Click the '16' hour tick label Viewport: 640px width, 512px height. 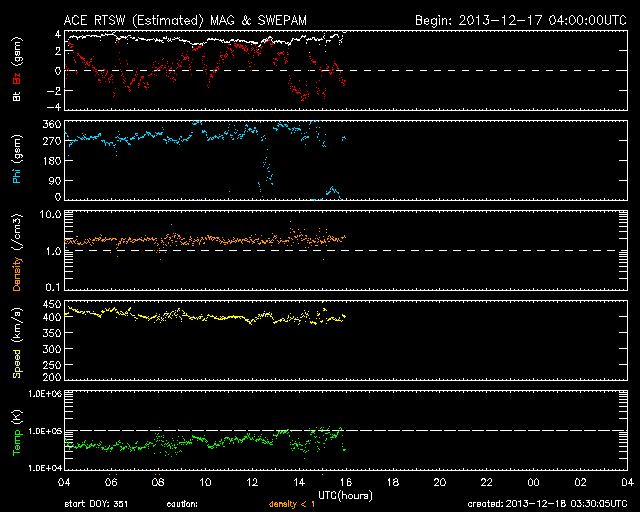(x=346, y=483)
